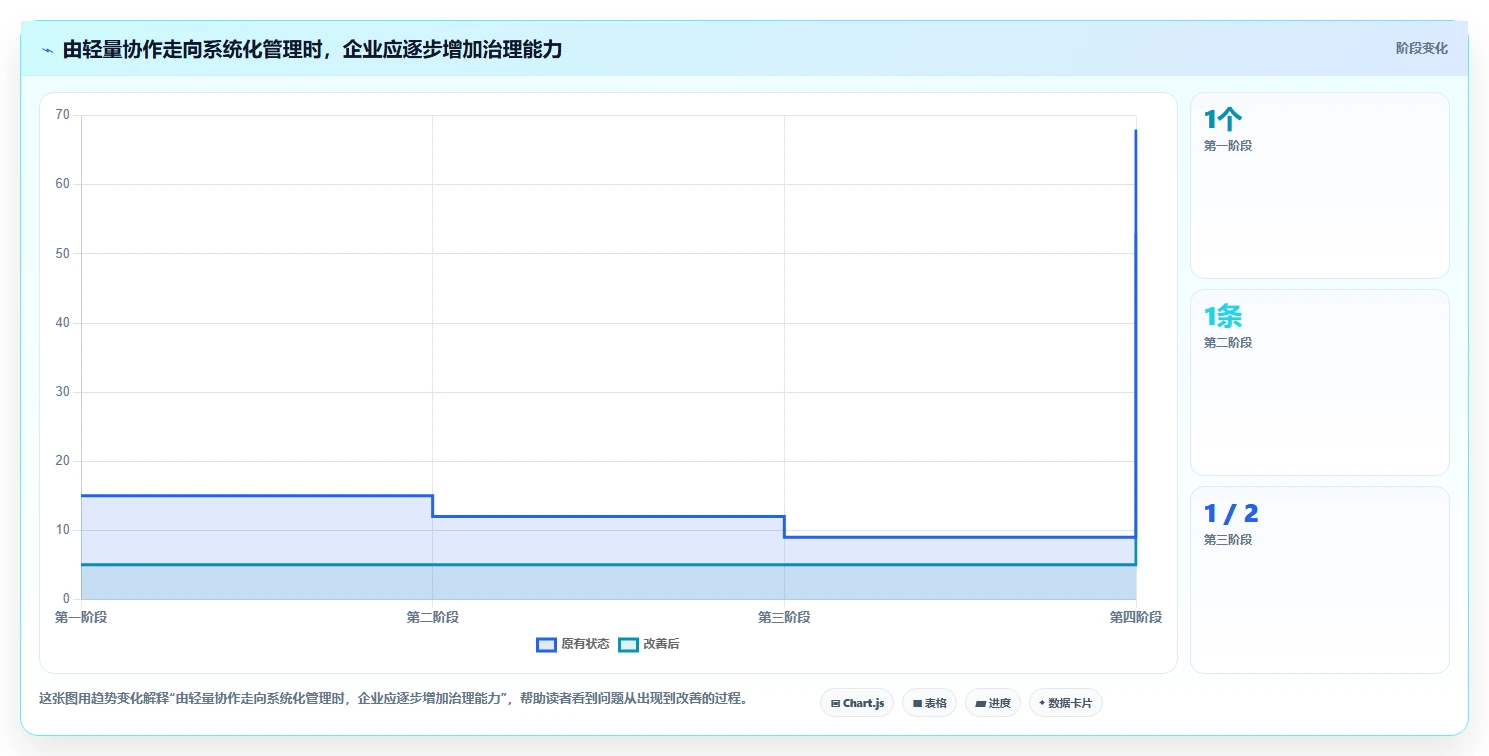Click the 数据卡片 tag button
This screenshot has height=756, width=1489.
[1065, 703]
